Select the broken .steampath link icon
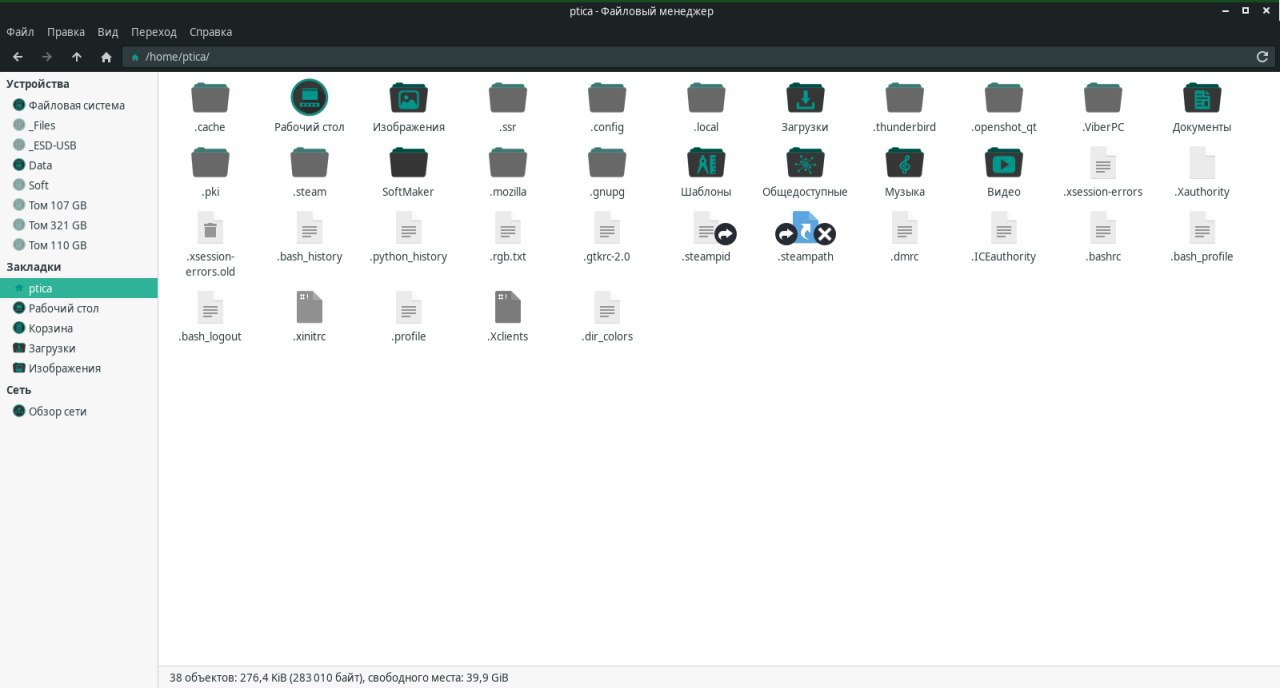The height and width of the screenshot is (688, 1280). (x=805, y=228)
